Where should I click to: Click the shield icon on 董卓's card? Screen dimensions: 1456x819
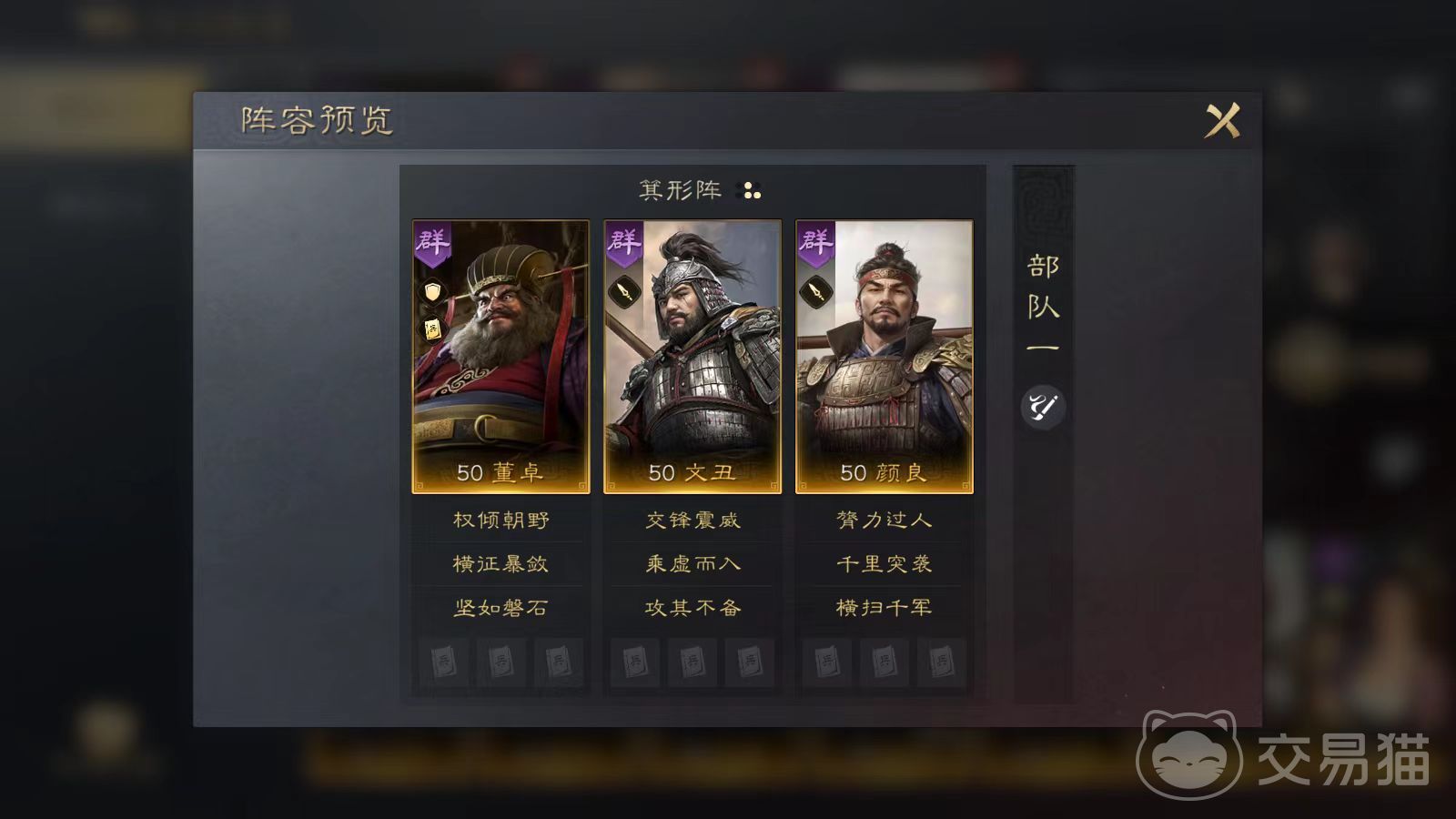point(433,291)
